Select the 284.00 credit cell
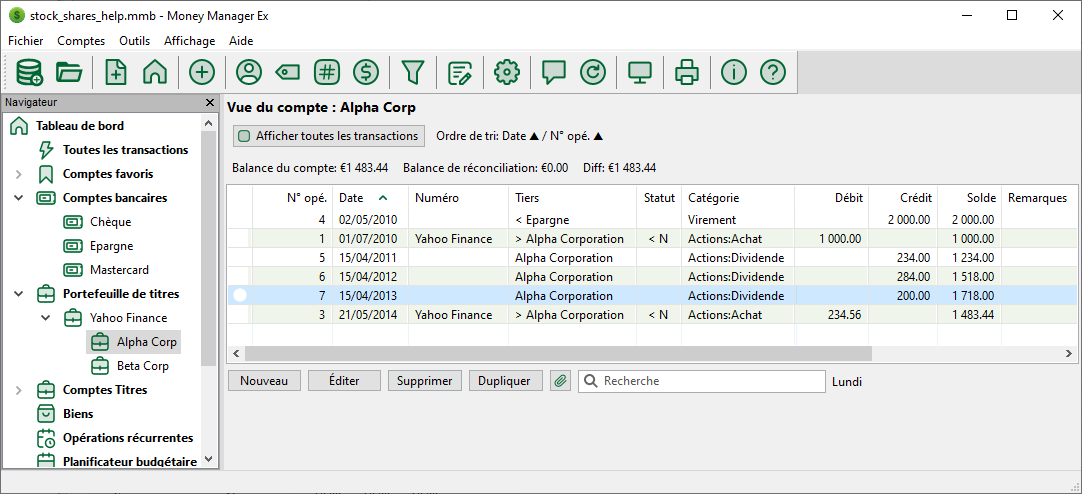The height and width of the screenshot is (494, 1082). point(903,277)
